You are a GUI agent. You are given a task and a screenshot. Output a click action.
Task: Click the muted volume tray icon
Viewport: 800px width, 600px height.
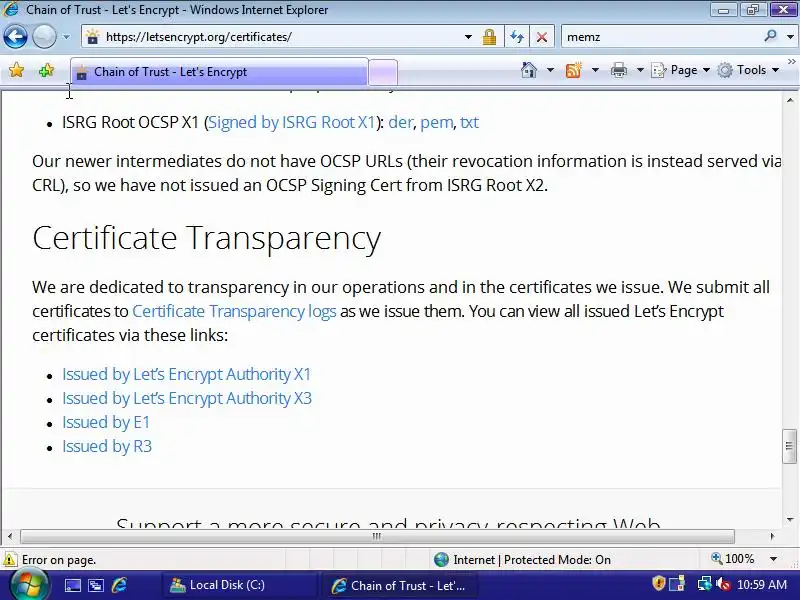click(x=722, y=584)
